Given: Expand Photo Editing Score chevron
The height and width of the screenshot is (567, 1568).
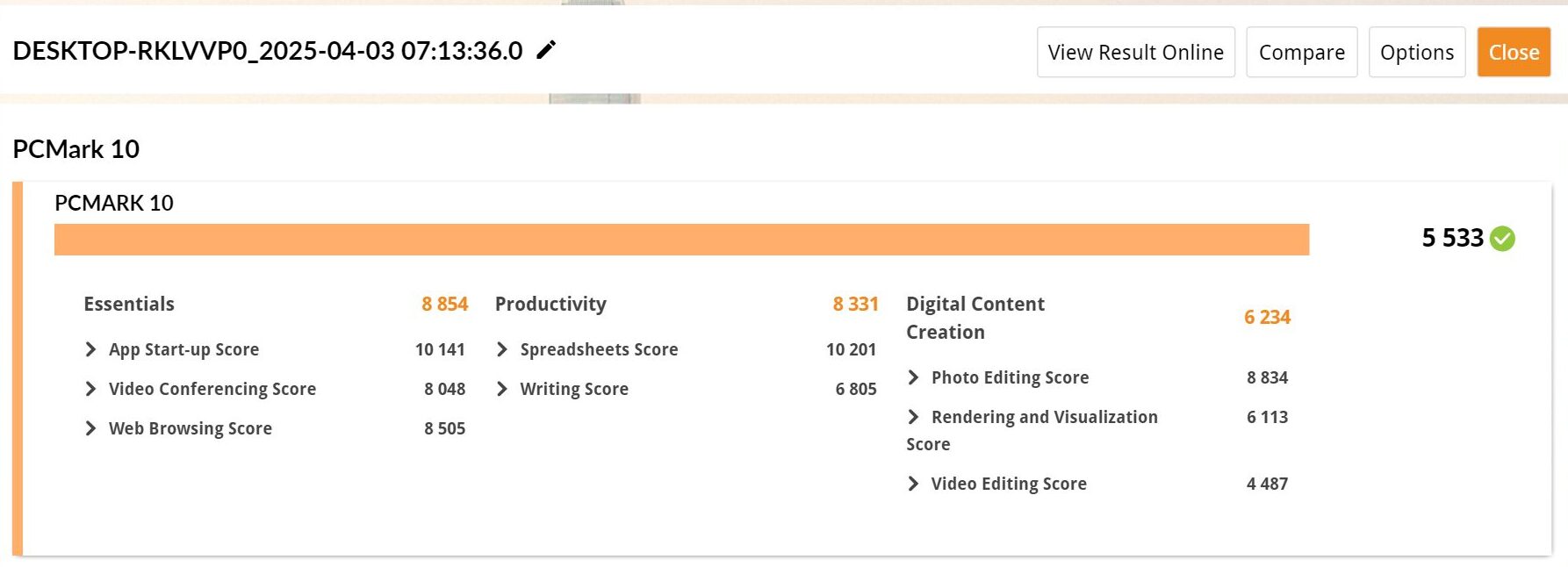Looking at the screenshot, I should click(x=913, y=377).
